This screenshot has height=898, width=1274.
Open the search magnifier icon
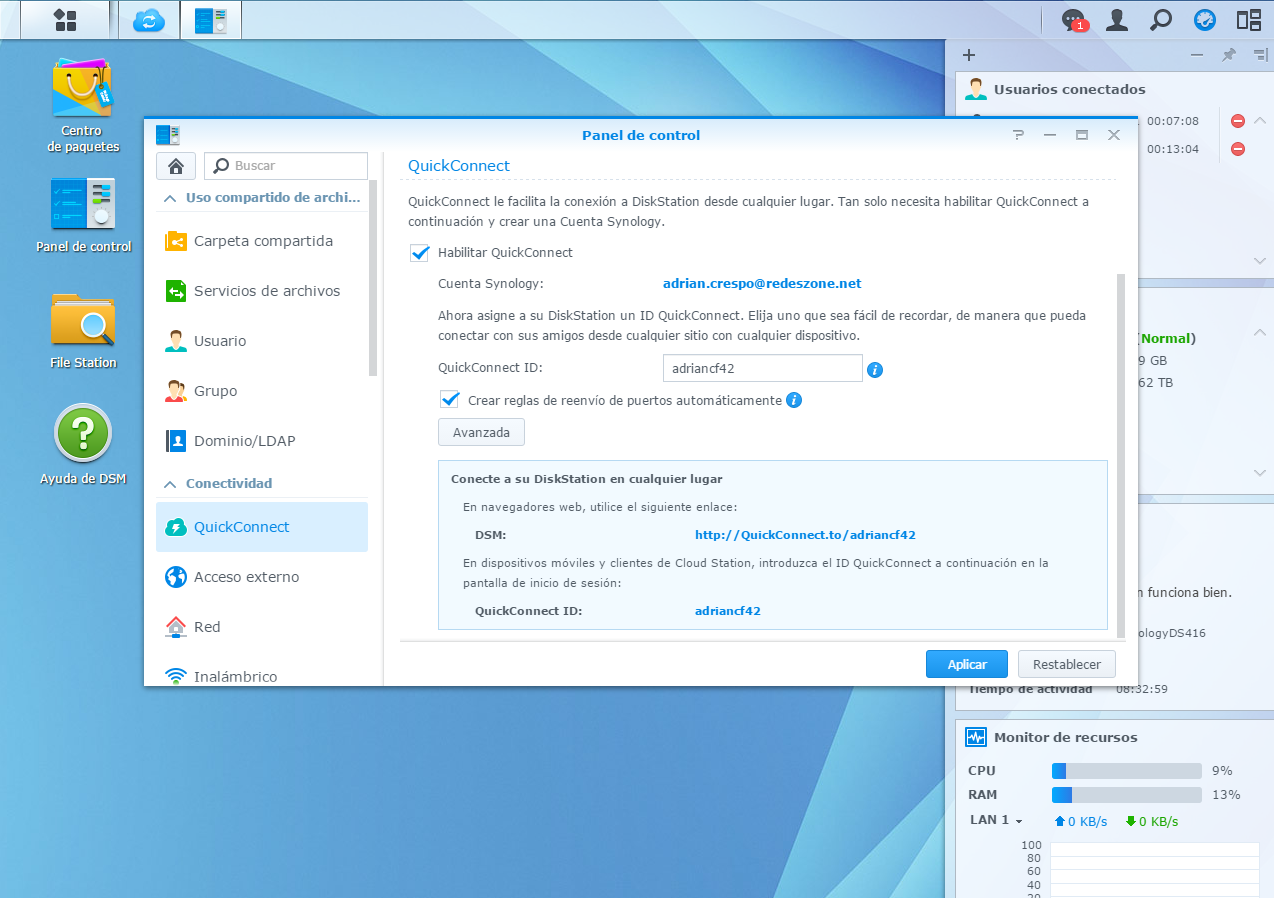[1161, 19]
